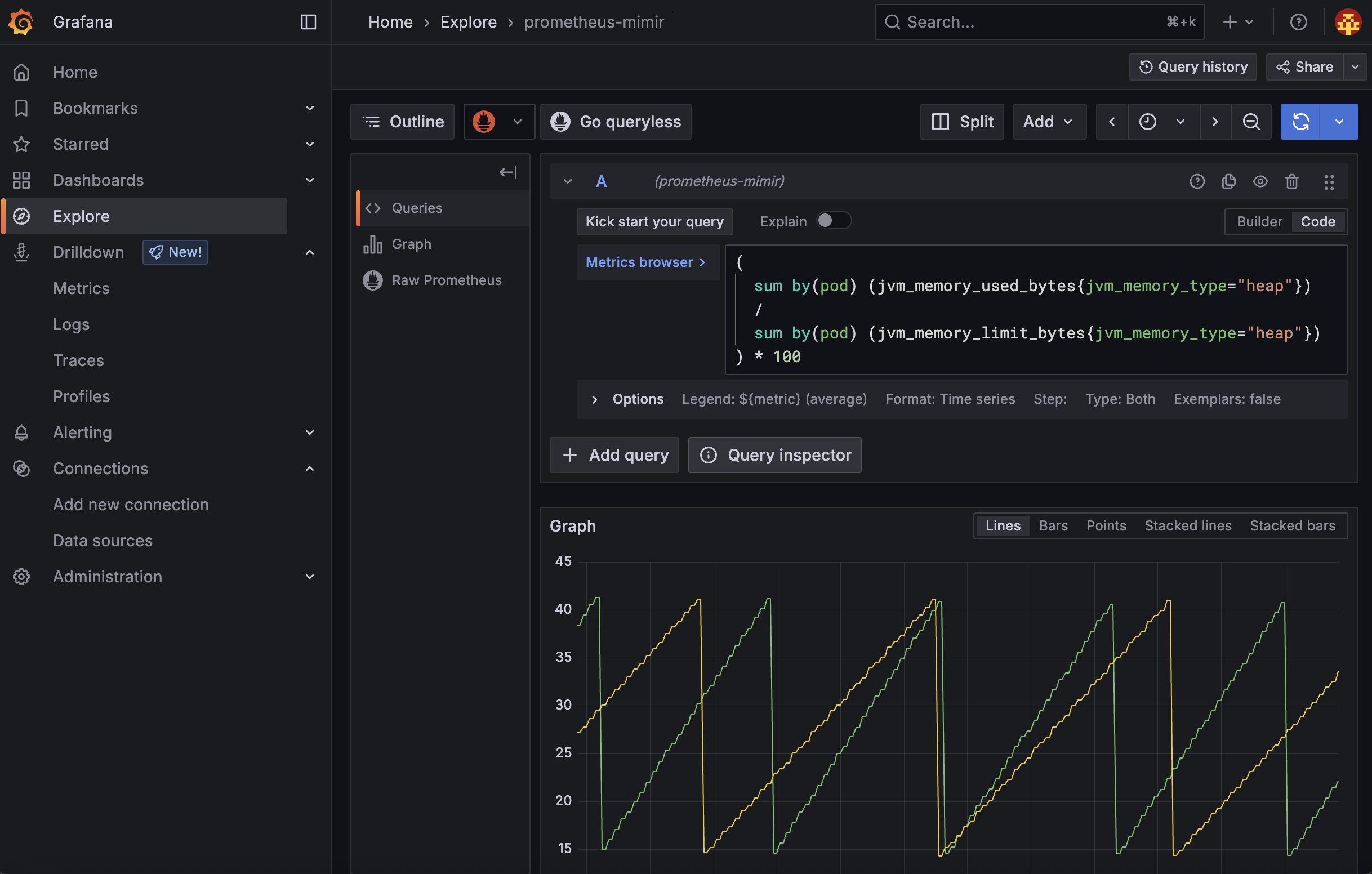This screenshot has height=874, width=1372.
Task: Select Queries in the outline
Action: point(443,208)
